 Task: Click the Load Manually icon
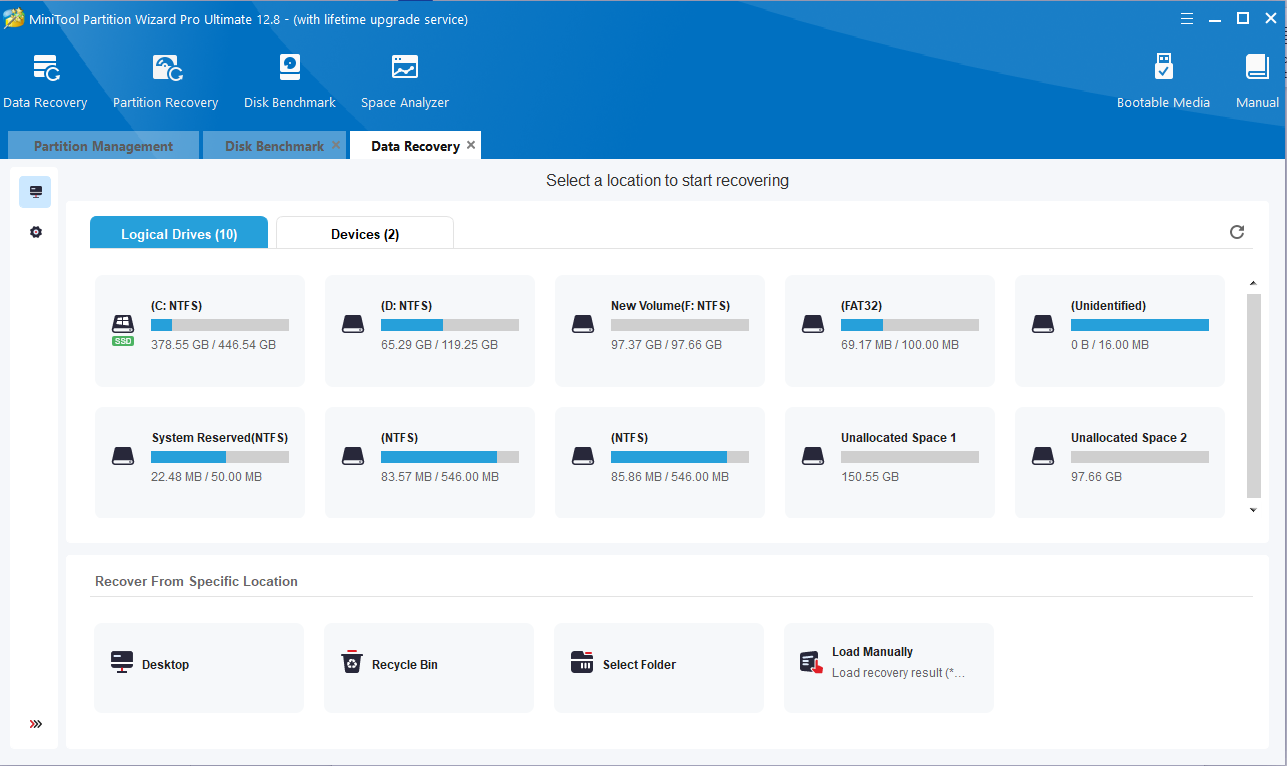811,663
